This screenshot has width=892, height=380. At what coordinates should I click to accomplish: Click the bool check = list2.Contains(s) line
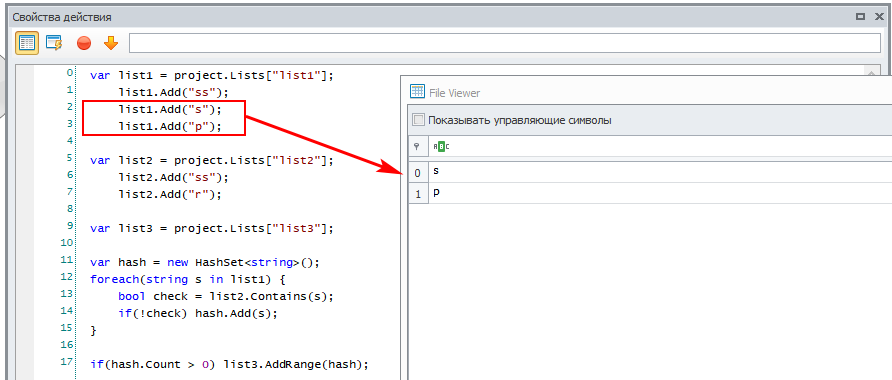click(x=226, y=297)
